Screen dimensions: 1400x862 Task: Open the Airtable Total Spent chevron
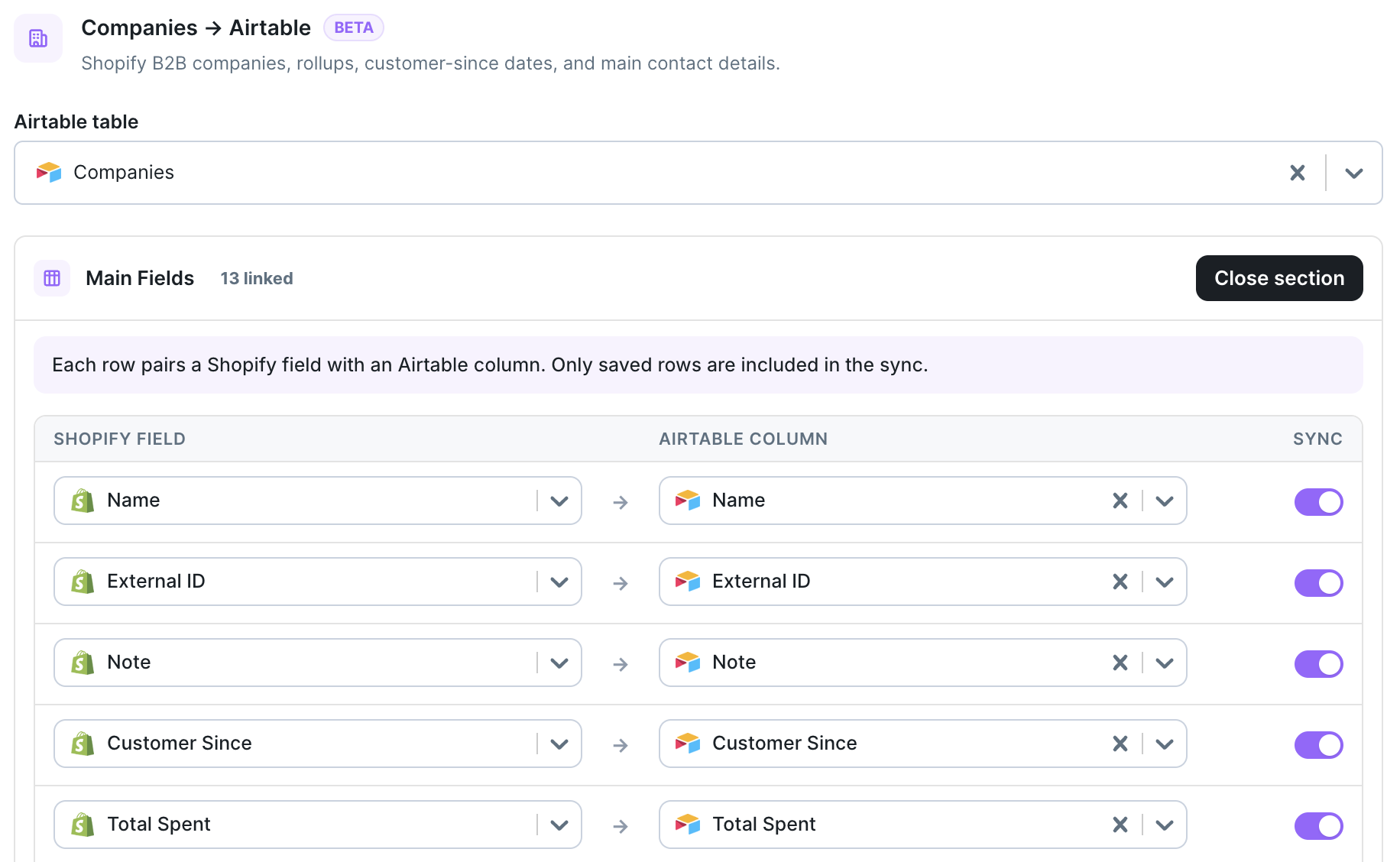click(1165, 825)
